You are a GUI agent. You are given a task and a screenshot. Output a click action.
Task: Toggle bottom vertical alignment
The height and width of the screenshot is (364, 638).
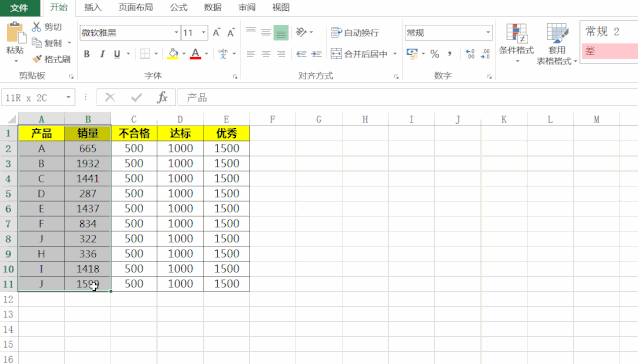(x=281, y=33)
